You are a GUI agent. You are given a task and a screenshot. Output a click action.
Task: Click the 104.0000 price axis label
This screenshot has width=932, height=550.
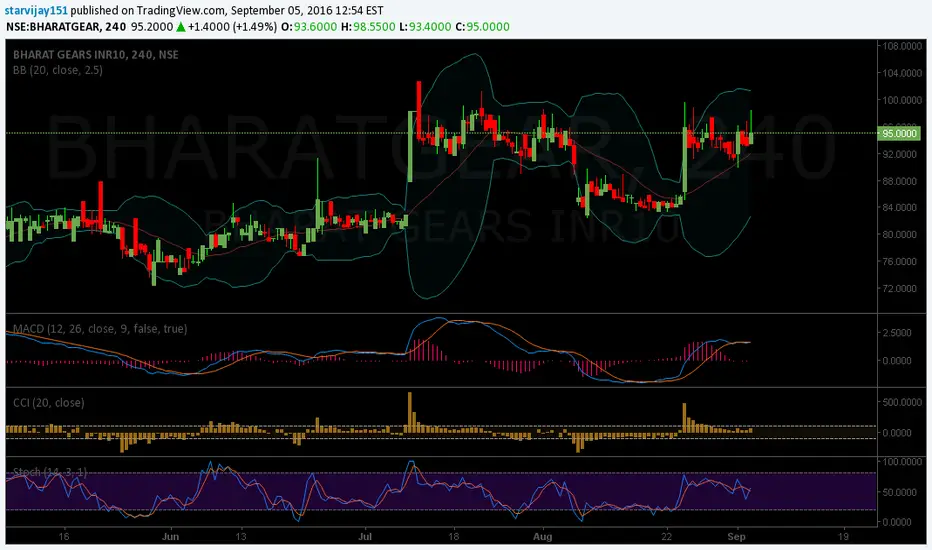[x=902, y=73]
